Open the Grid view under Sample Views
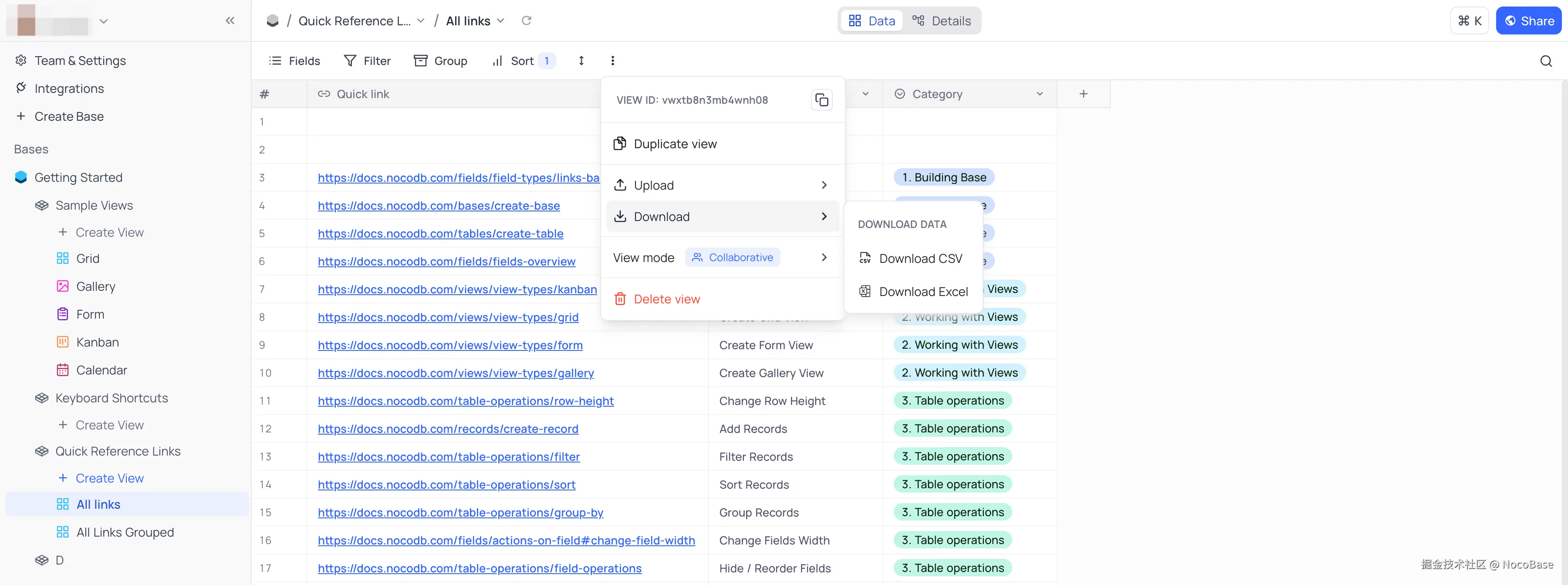Image resolution: width=1568 pixels, height=585 pixels. pos(87,258)
